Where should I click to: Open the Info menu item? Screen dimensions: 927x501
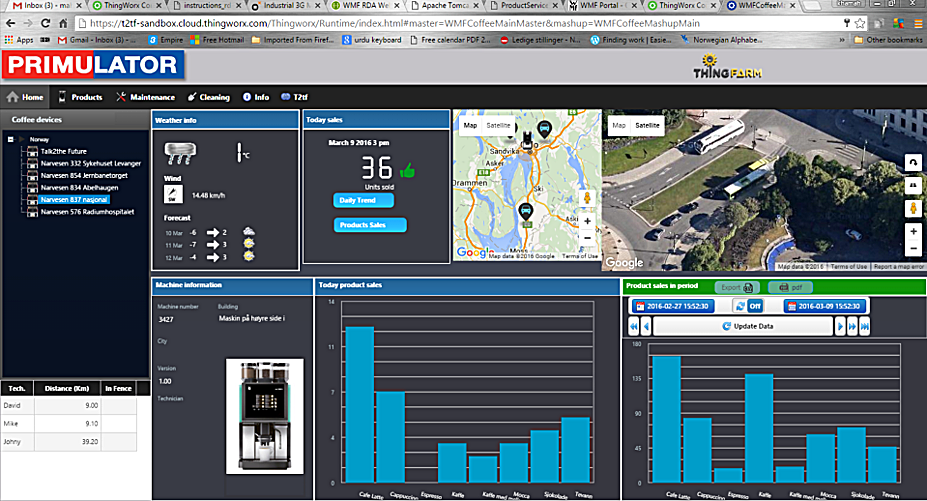click(x=256, y=97)
